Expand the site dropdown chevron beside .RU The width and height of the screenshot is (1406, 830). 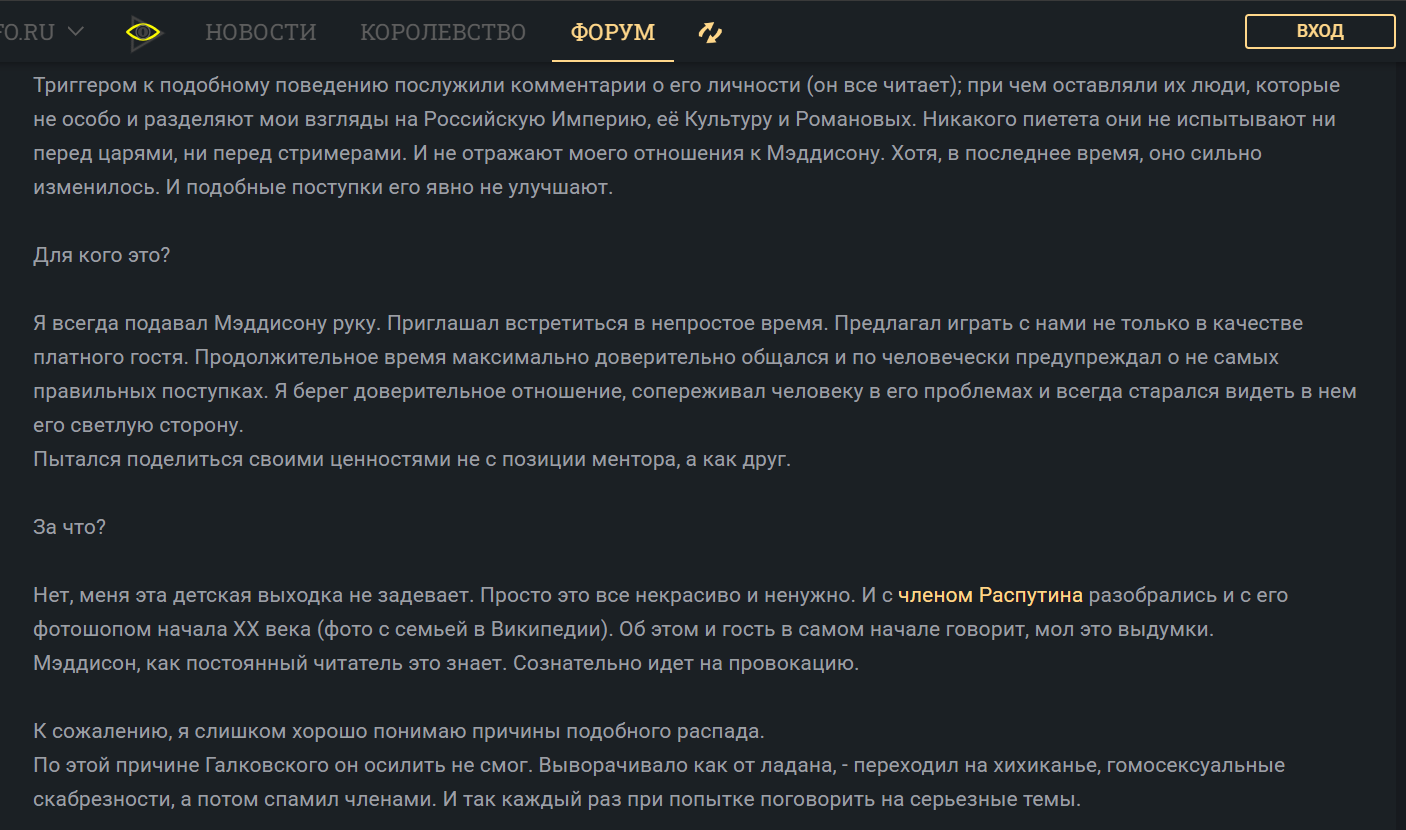75,31
